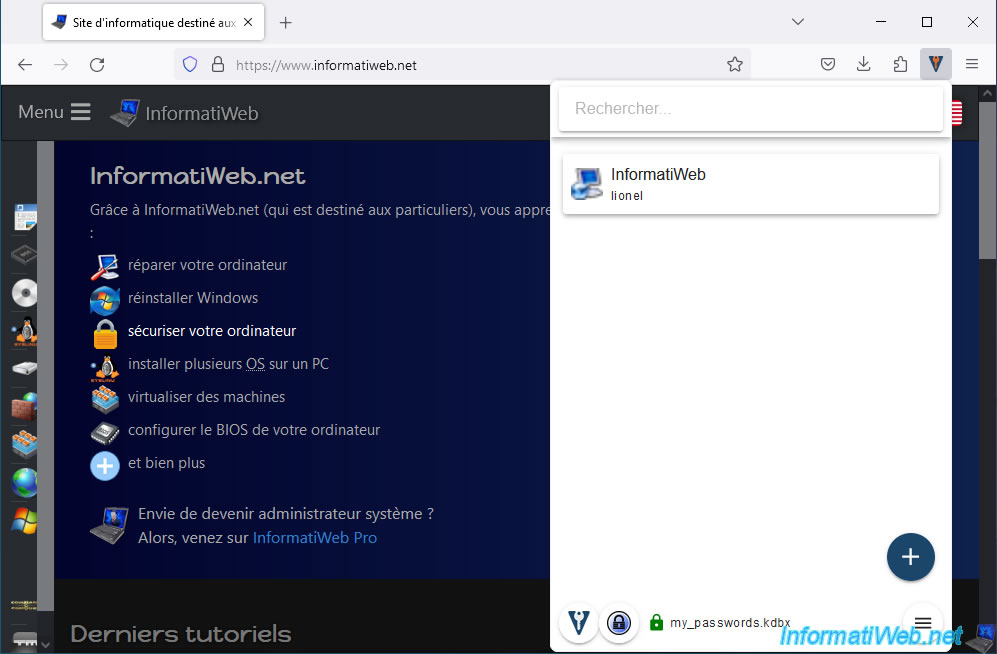This screenshot has height=654, width=997.
Task: Open the Firefox extensions puzzle icon
Action: [900, 64]
